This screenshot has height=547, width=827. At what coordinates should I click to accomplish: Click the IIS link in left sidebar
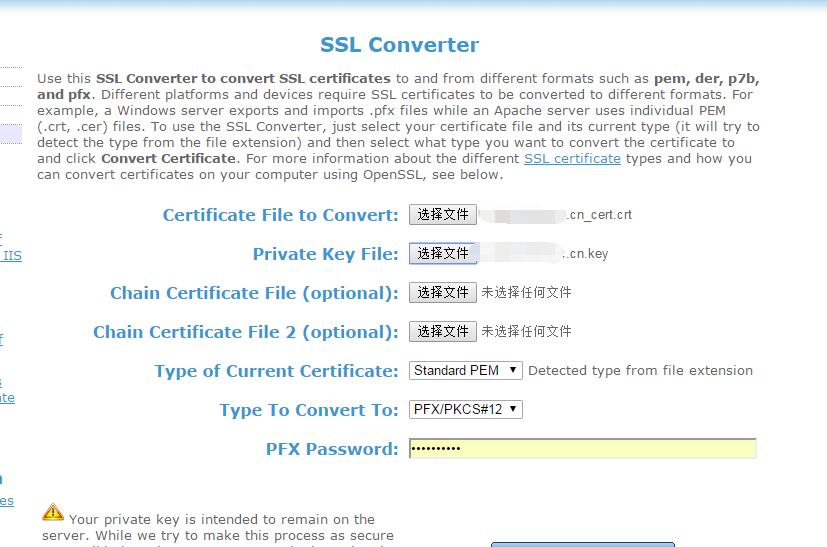pos(12,256)
